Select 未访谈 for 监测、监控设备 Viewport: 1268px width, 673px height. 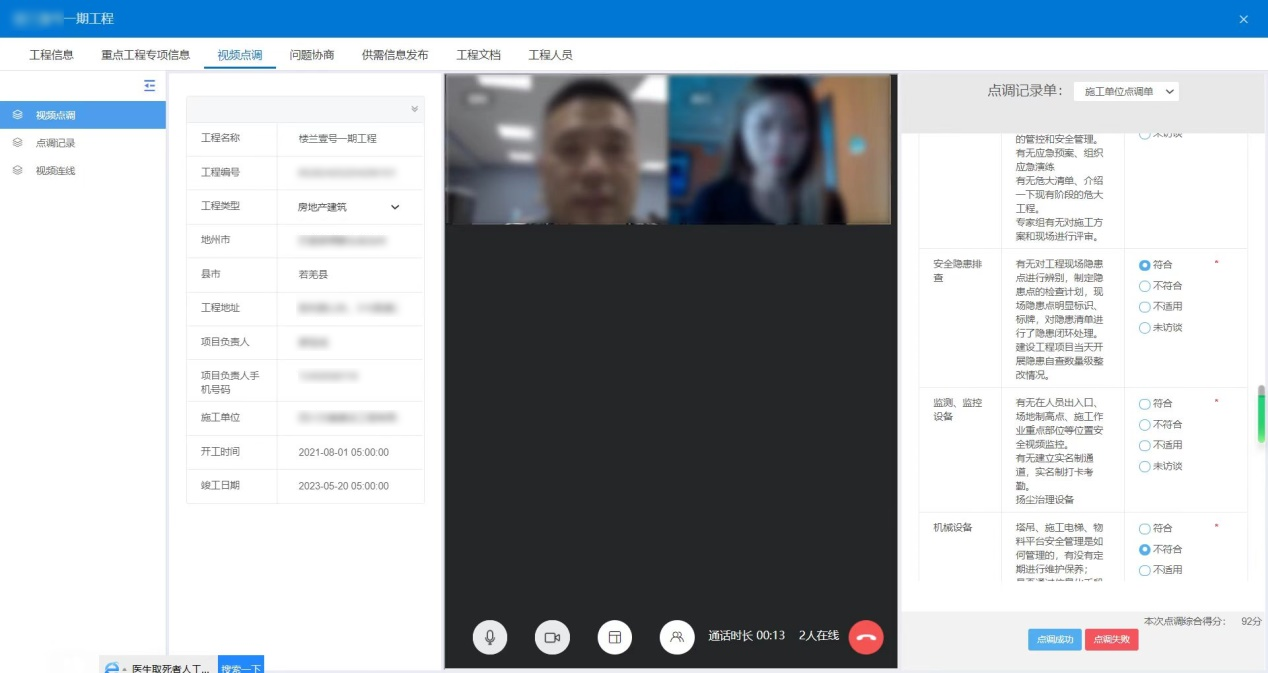[x=1145, y=466]
